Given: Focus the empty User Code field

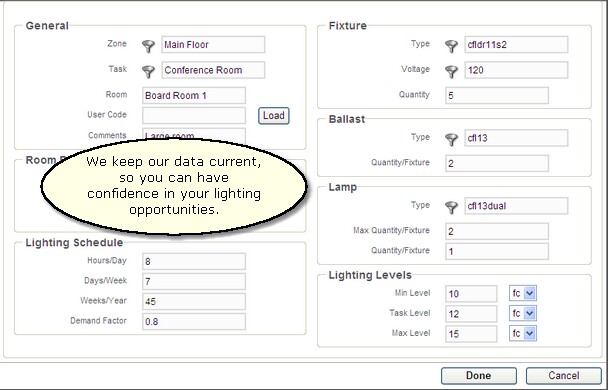Looking at the screenshot, I should 194,115.
